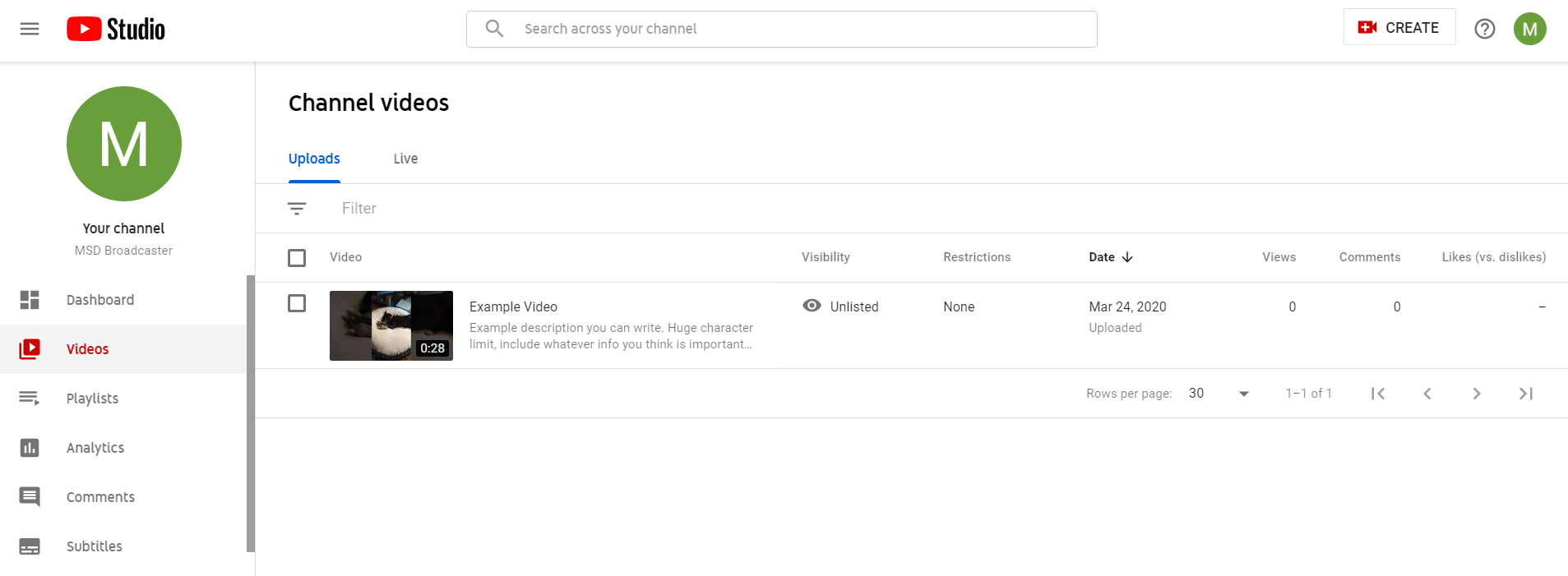Open the help question mark icon
The image size is (1568, 576).
click(1484, 29)
